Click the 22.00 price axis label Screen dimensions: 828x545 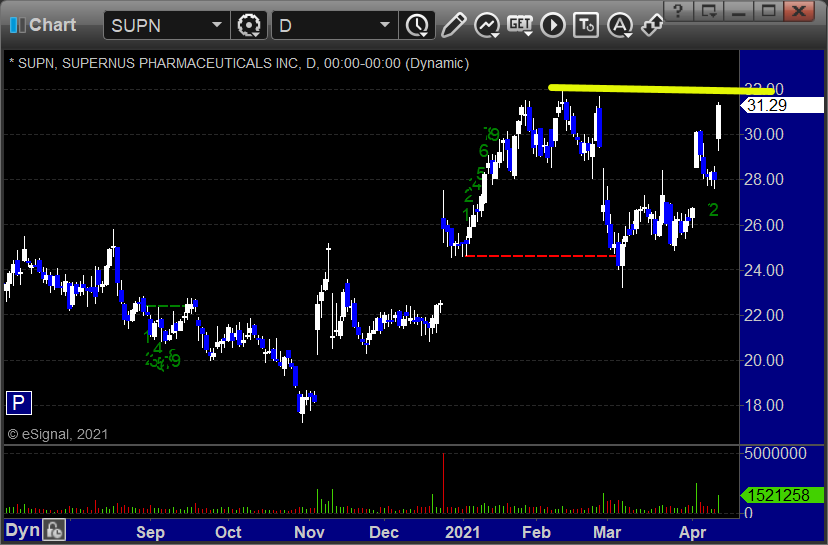click(x=764, y=315)
